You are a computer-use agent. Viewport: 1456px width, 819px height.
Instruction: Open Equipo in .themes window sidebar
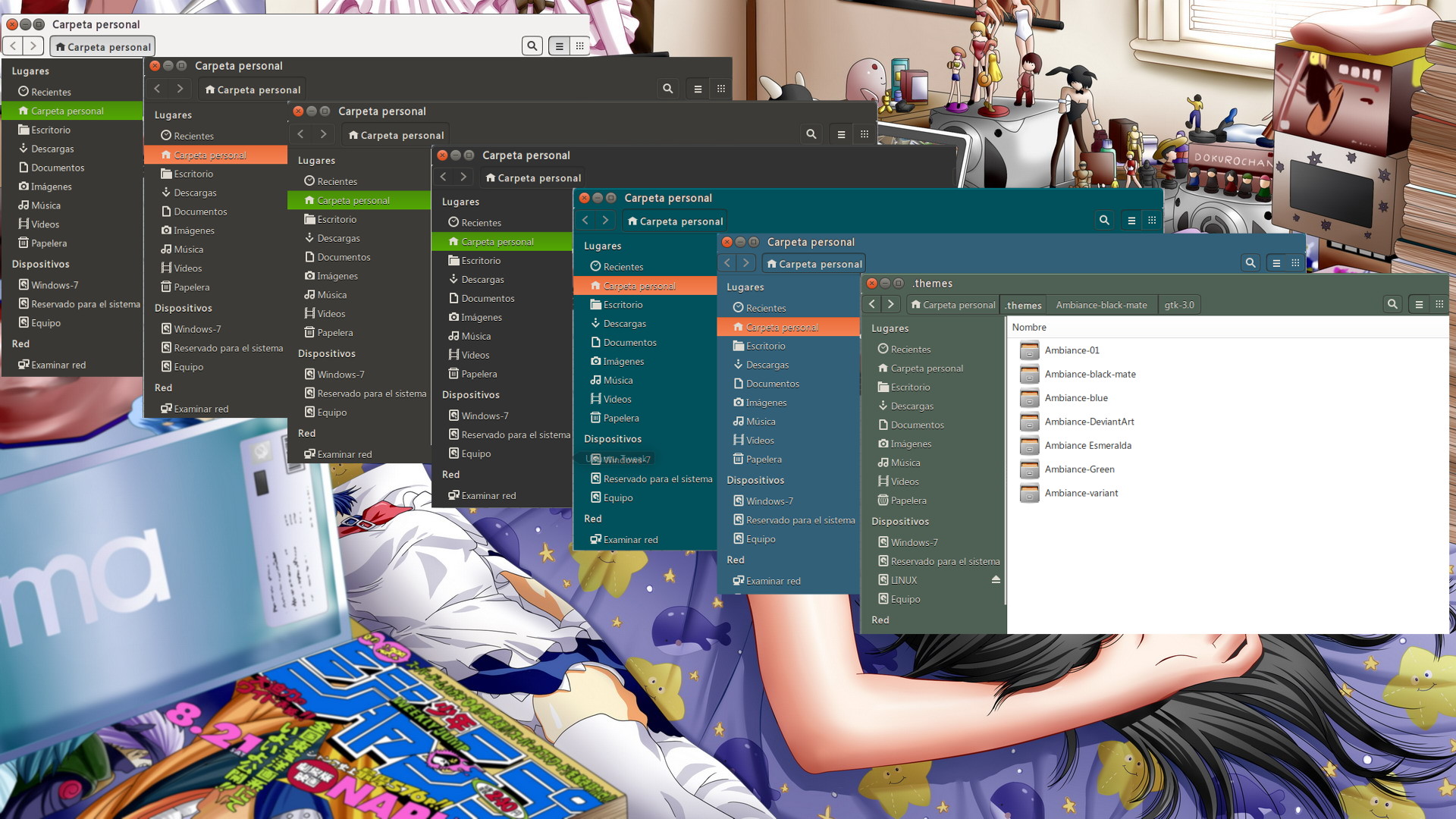point(934,599)
